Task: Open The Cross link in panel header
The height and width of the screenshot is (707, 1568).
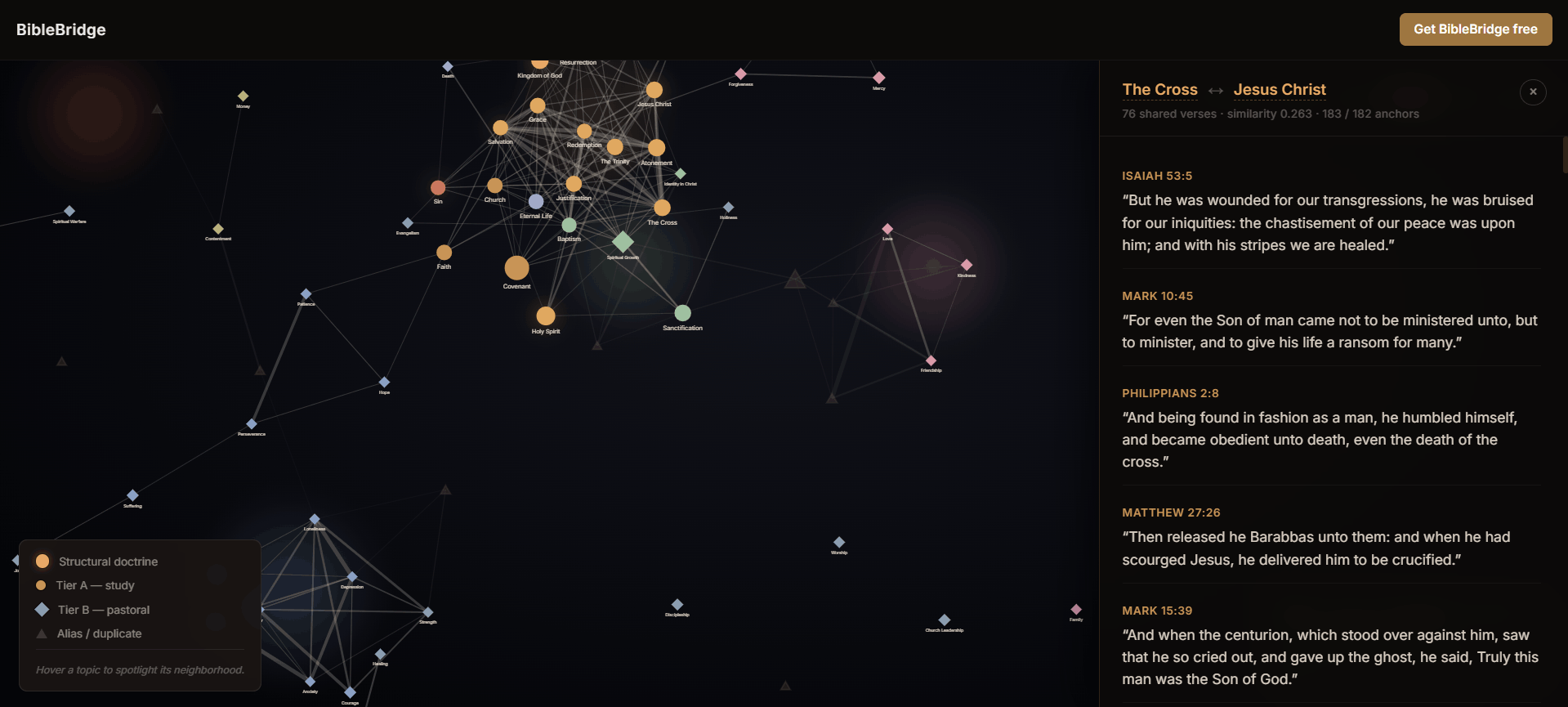Action: coord(1159,90)
